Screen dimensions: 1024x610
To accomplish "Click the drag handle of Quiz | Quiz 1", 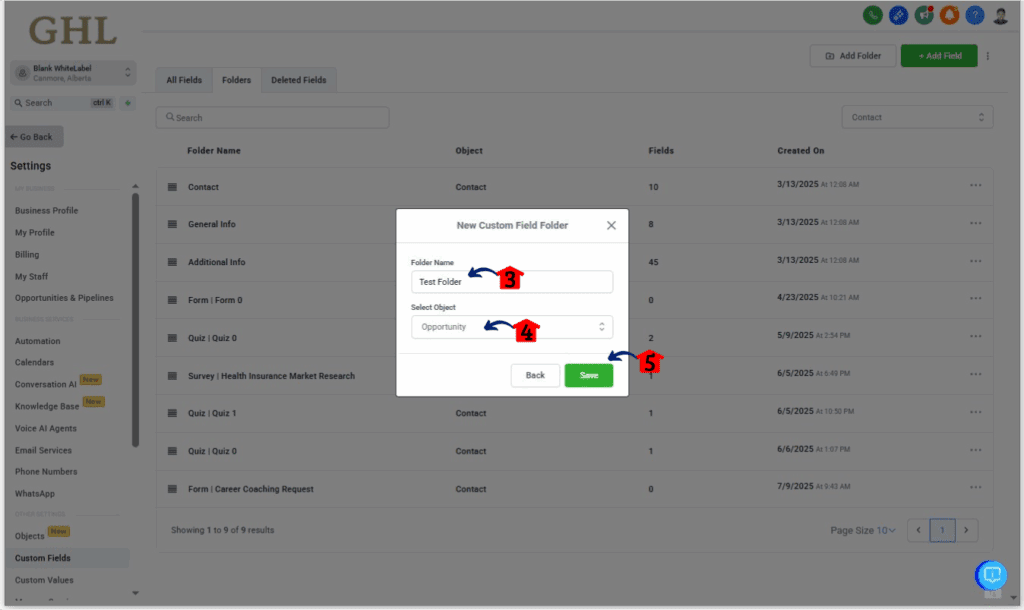I will [172, 413].
